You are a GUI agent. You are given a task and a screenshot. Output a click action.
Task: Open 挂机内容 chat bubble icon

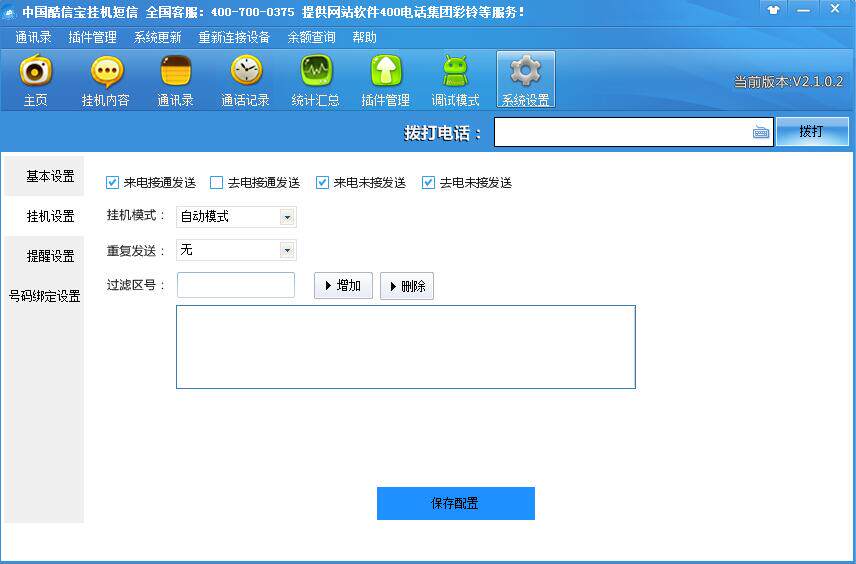coord(106,72)
